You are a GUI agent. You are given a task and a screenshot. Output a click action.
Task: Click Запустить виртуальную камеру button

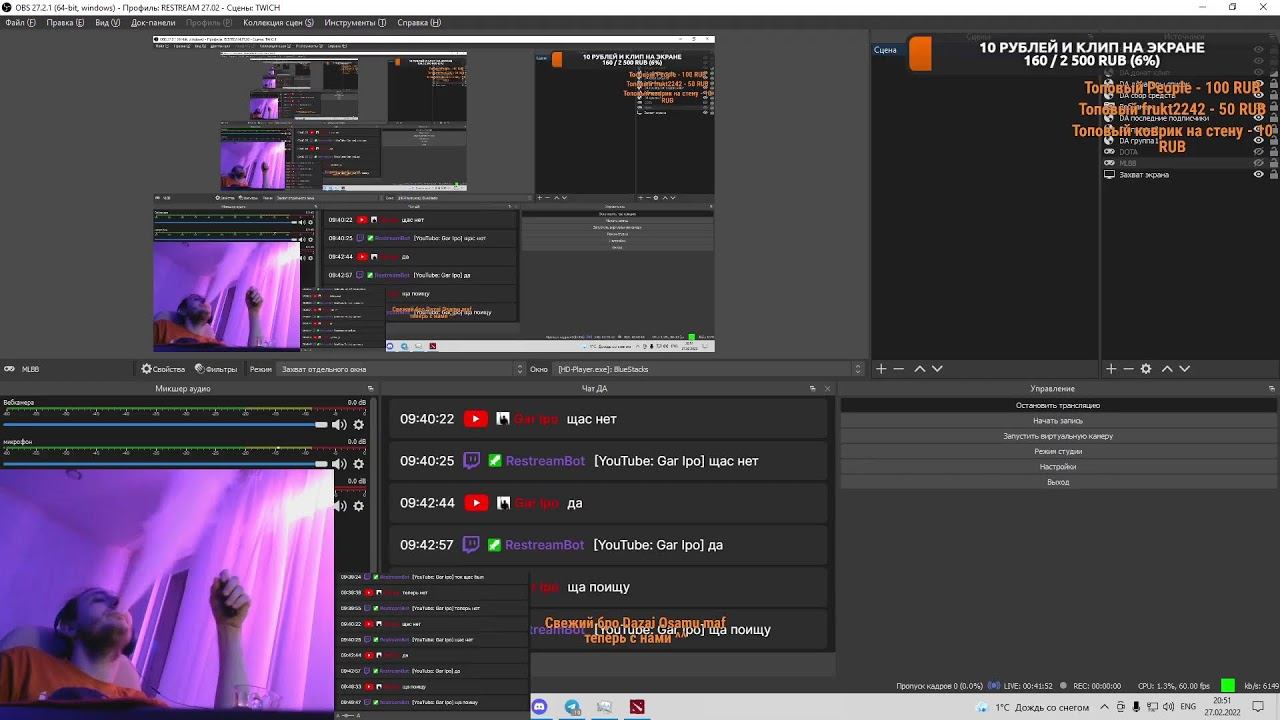point(1058,436)
